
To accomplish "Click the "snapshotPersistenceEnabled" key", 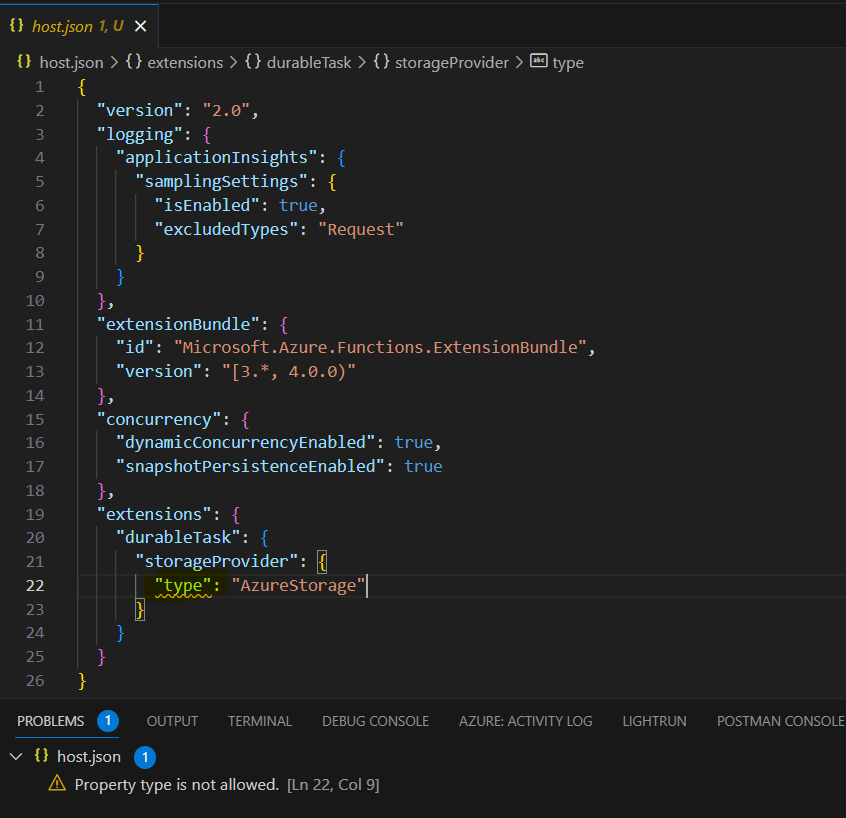I will tap(250, 466).
